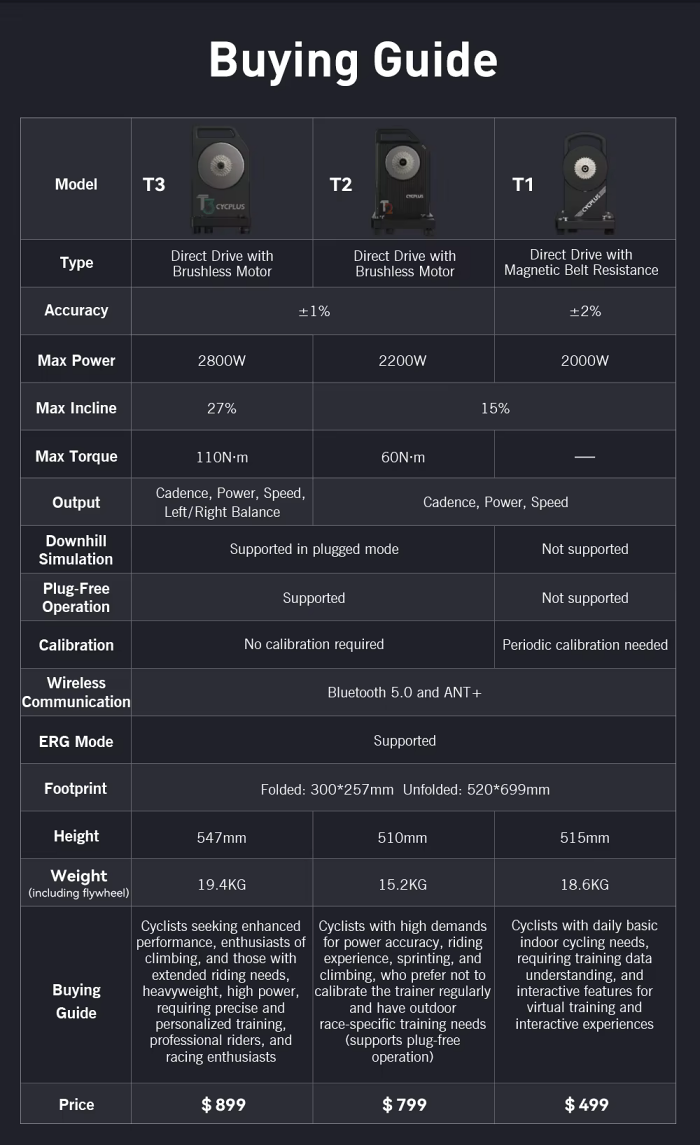
Task: Select the 110N·m max torque value
Action: (222, 457)
